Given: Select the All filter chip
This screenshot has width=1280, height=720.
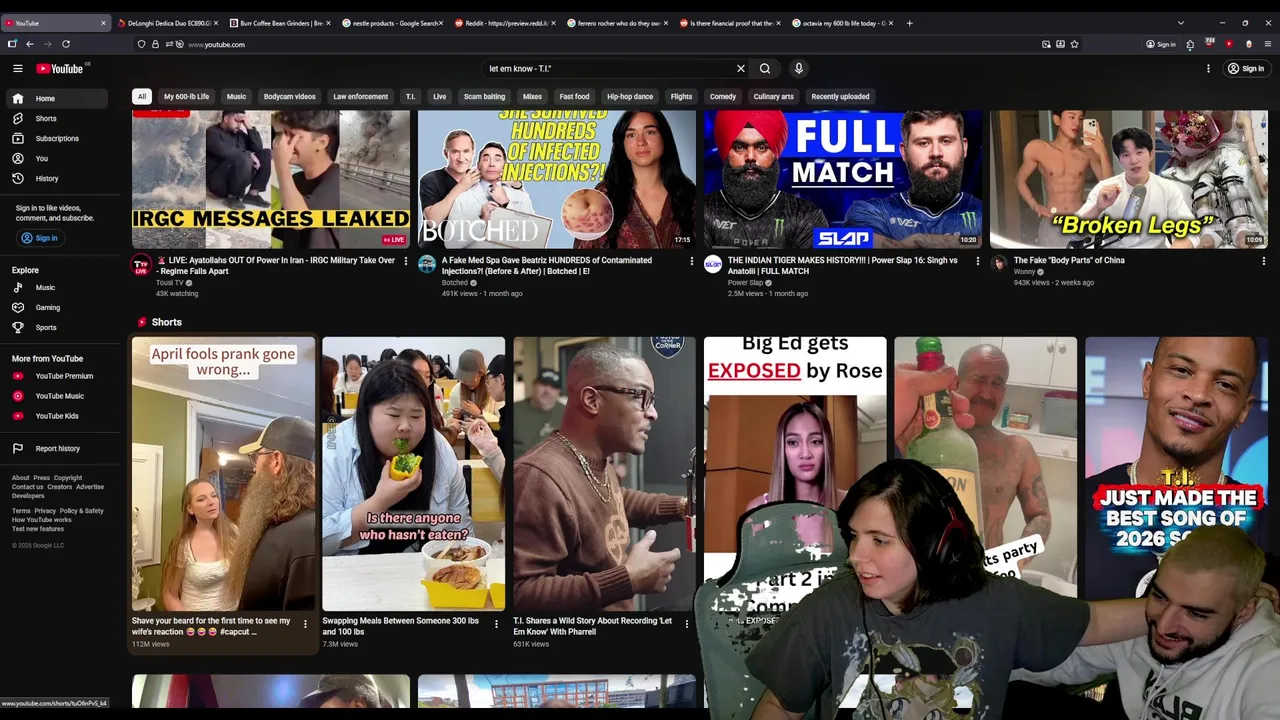Looking at the screenshot, I should coord(142,97).
